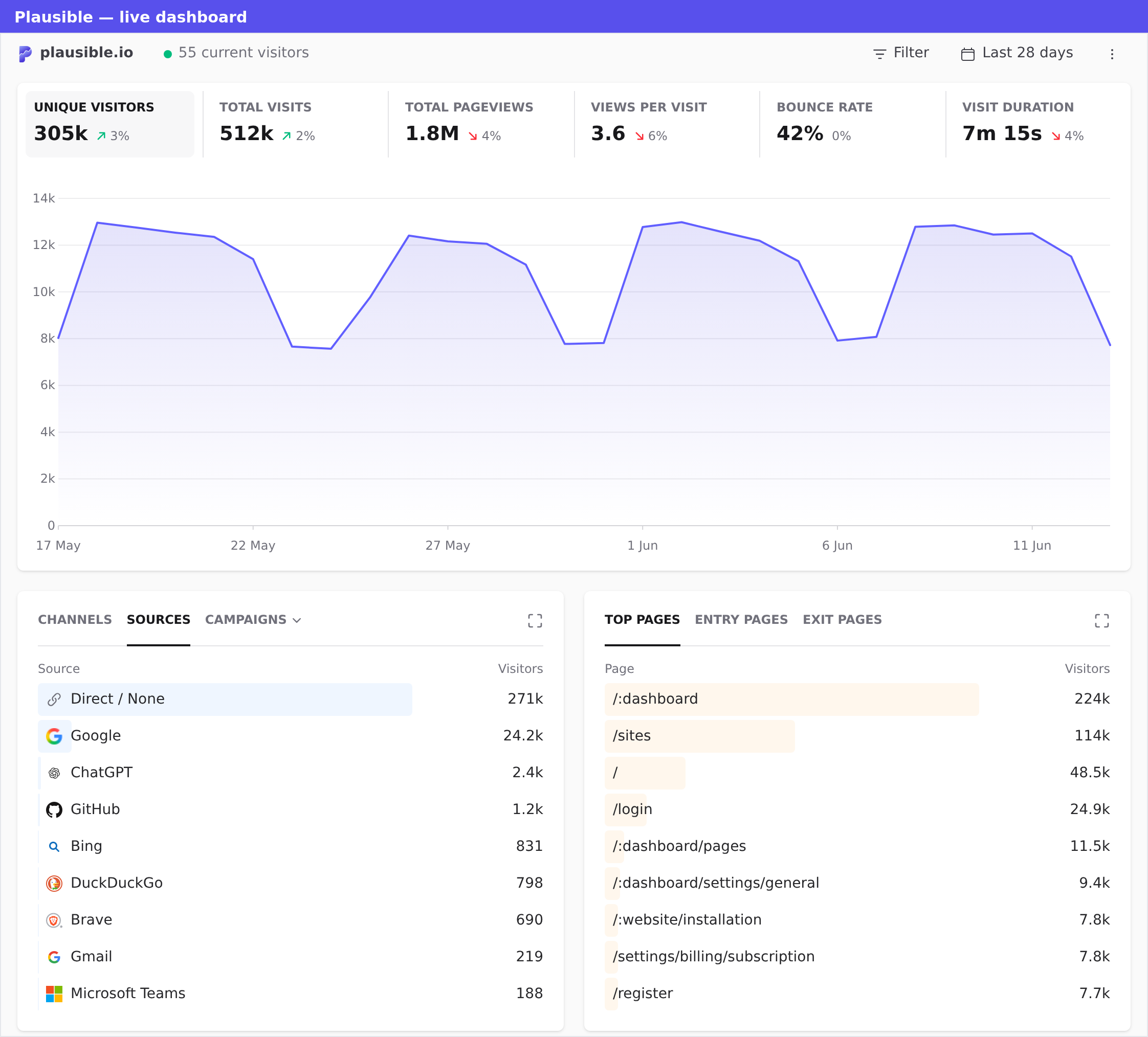Screen dimensions: 1148x1037
Task: Select the Total Visits metric
Action: pyautogui.click(x=295, y=124)
